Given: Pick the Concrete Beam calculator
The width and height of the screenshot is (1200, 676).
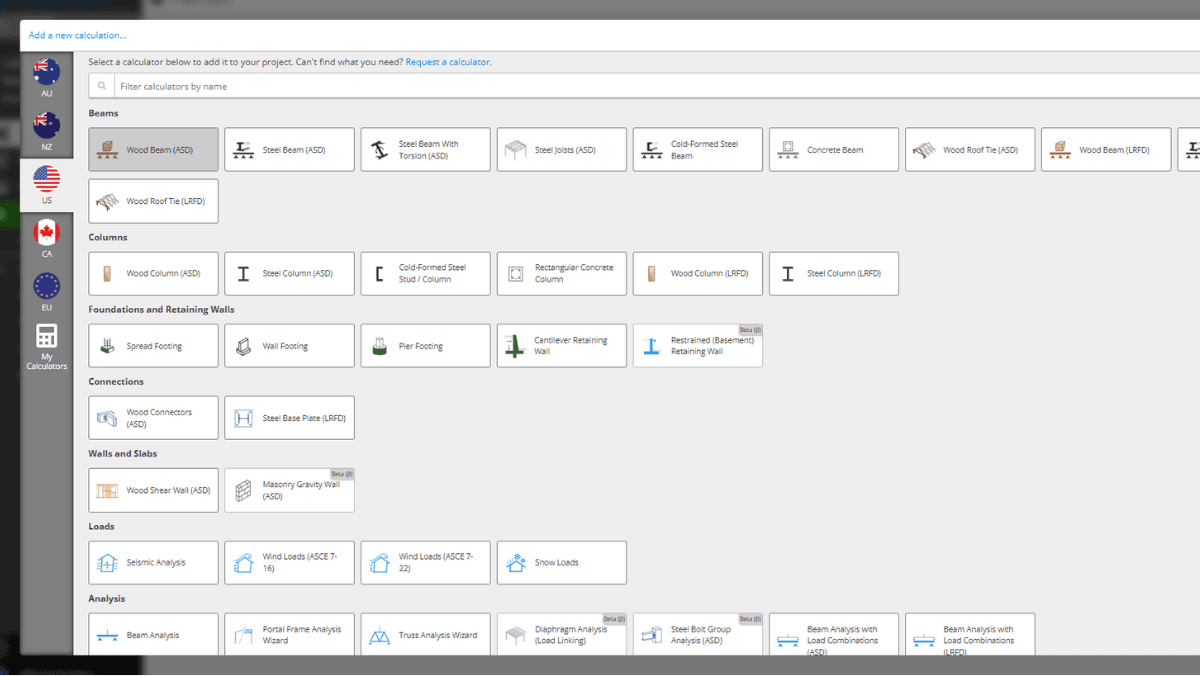Looking at the screenshot, I should [833, 150].
